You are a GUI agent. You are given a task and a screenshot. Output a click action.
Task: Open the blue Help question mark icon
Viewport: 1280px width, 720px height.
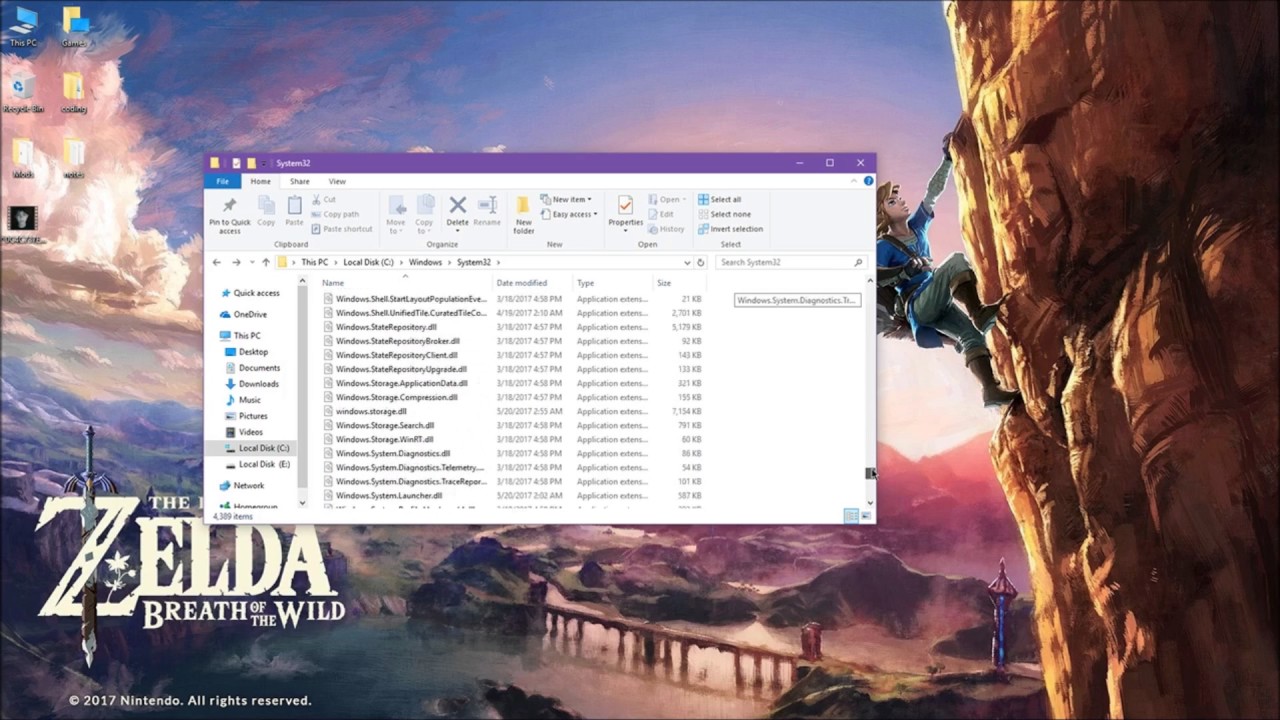pos(868,181)
